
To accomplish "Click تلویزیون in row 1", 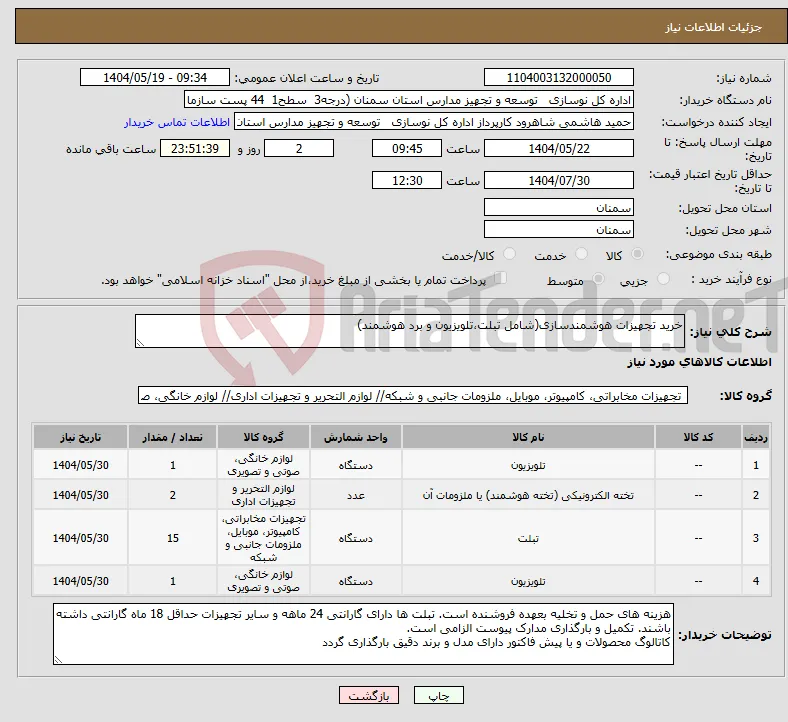I will pos(528,465).
